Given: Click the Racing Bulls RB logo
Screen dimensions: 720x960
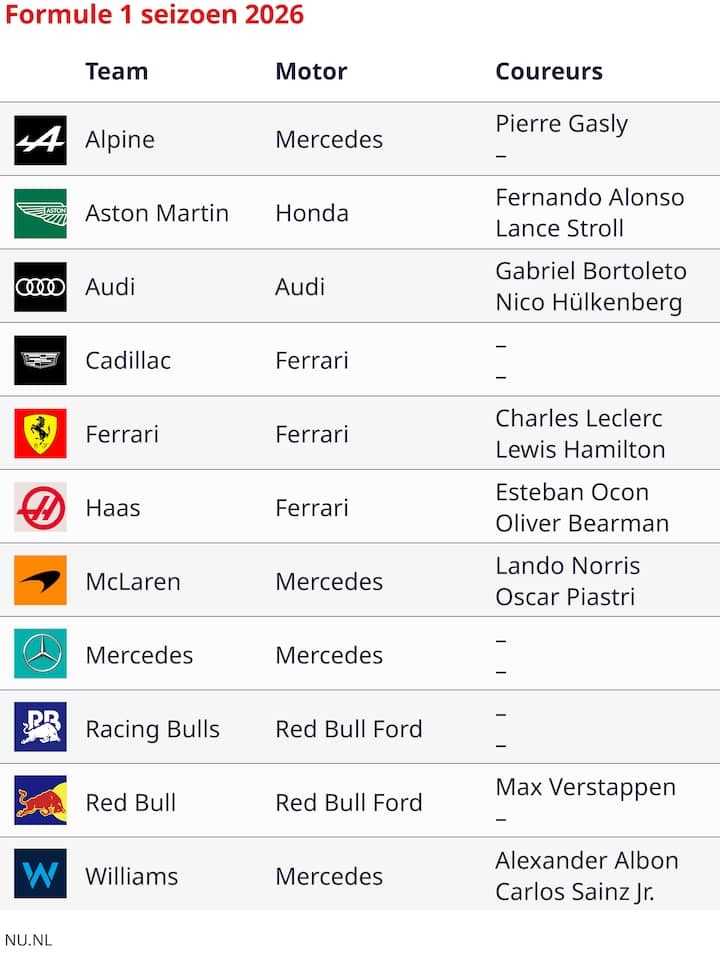Looking at the screenshot, I should click(40, 727).
